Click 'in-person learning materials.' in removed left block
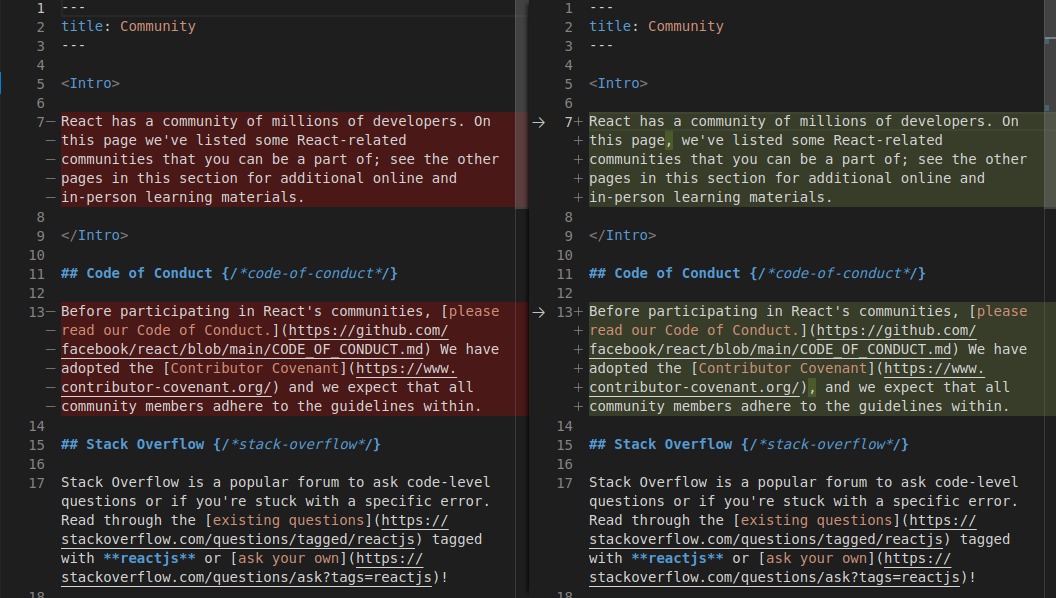The width and height of the screenshot is (1056, 598). click(183, 197)
